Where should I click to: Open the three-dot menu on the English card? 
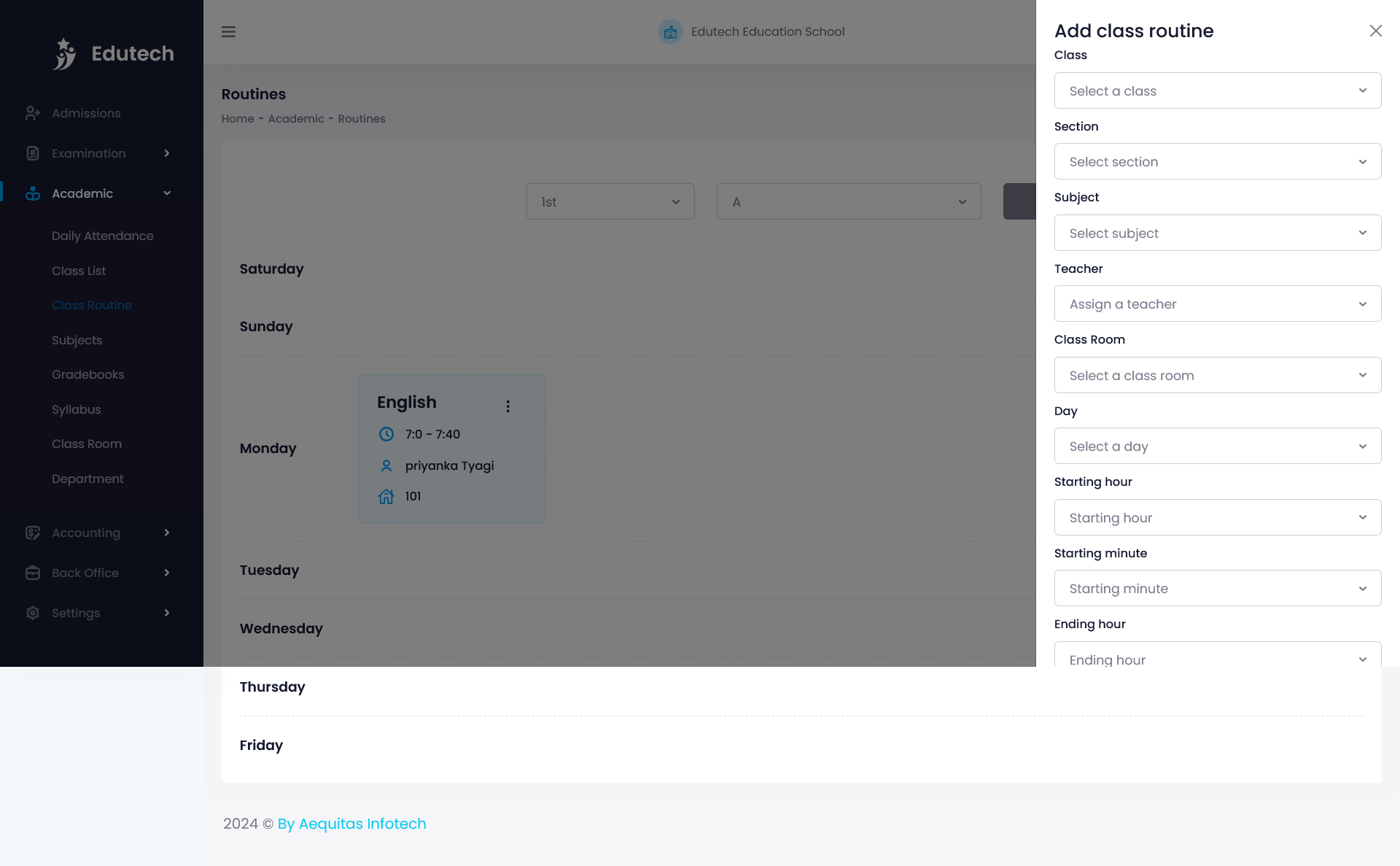coord(507,406)
